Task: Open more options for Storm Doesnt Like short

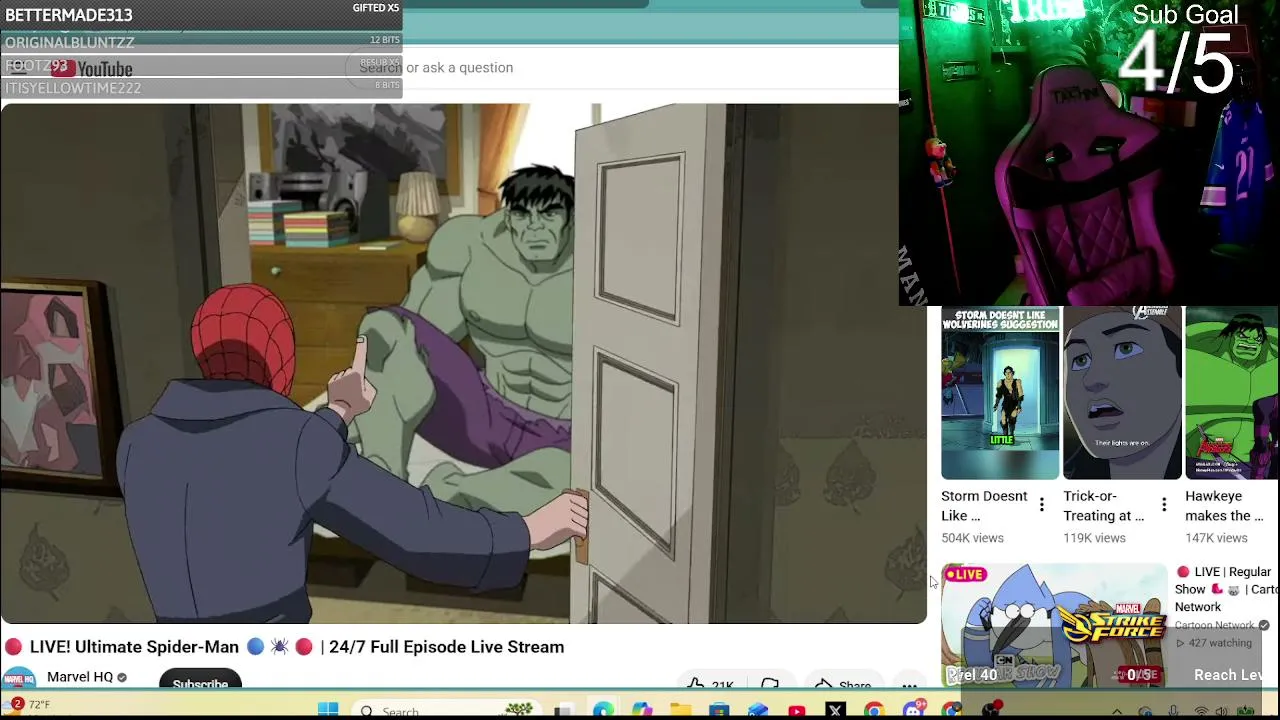Action: point(1041,505)
